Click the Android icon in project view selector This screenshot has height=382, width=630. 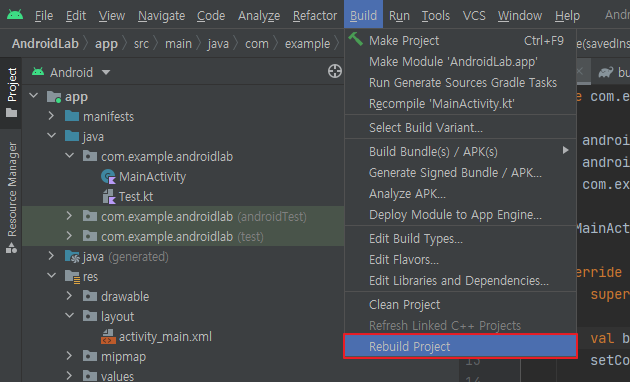click(x=38, y=72)
